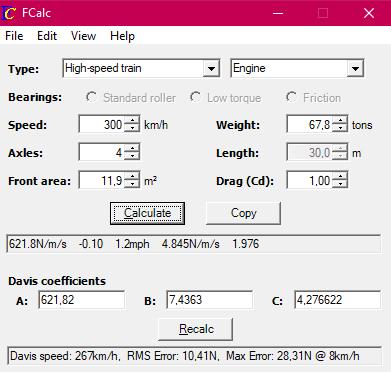Click the Recalc button
Image resolution: width=391 pixels, height=372 pixels.
[x=196, y=329]
